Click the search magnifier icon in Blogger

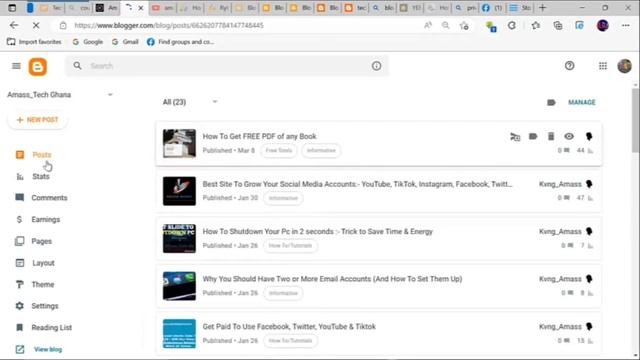[x=77, y=65]
